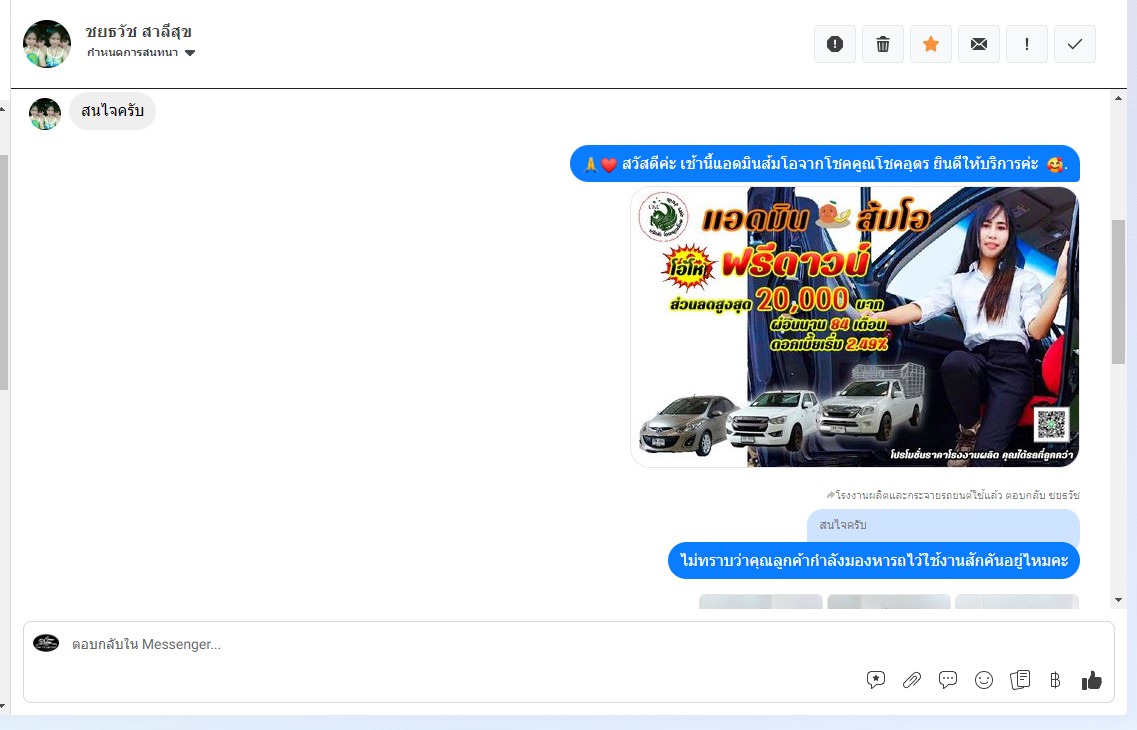The width and height of the screenshot is (1137, 730).
Task: Open กำหนดการสนทนา dropdown arrow
Action: pyautogui.click(x=190, y=53)
